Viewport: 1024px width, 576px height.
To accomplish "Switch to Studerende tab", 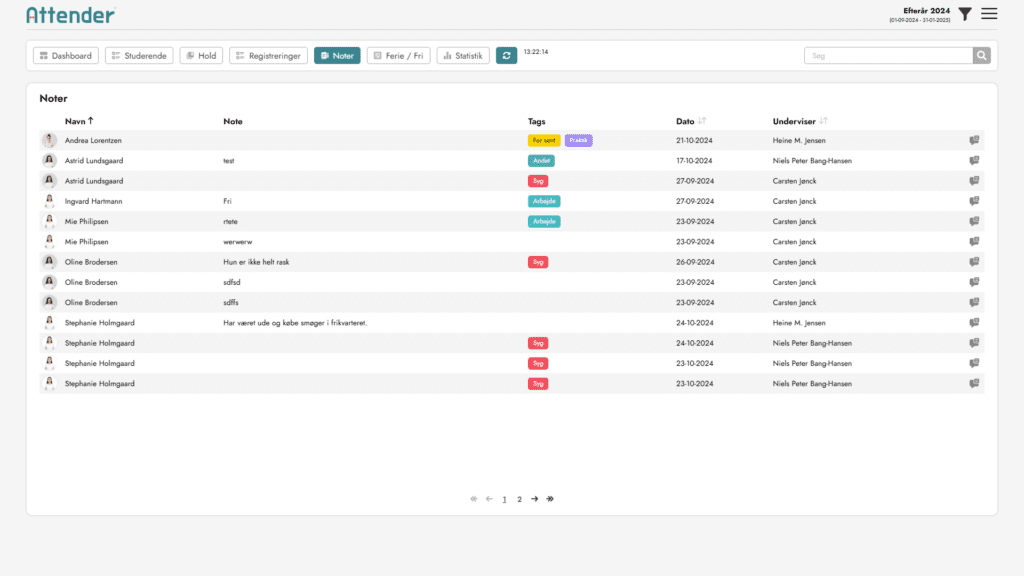I will (x=139, y=56).
